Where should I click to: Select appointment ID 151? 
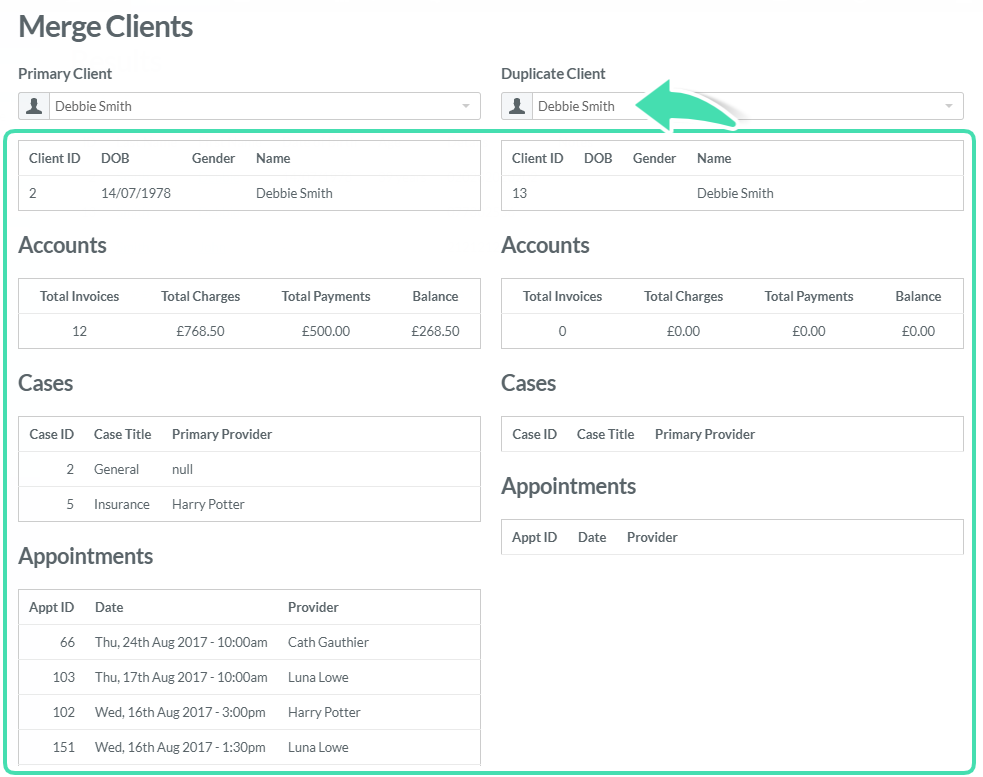tap(64, 748)
